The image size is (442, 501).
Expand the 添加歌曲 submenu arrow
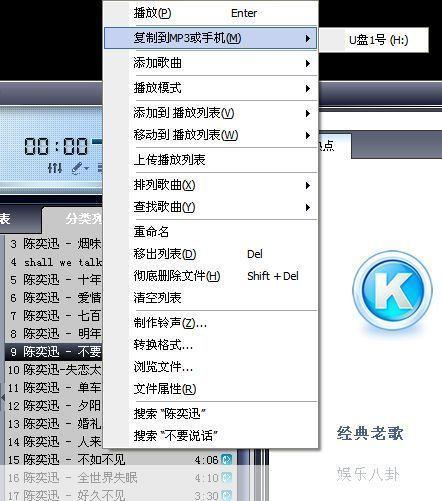click(x=308, y=63)
